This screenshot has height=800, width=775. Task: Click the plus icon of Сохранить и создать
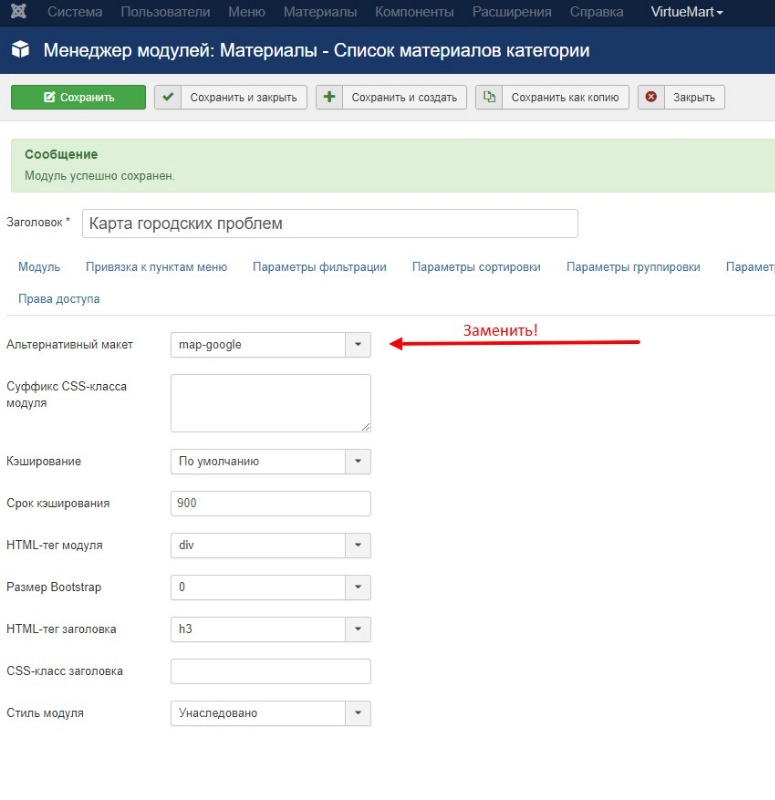[329, 97]
